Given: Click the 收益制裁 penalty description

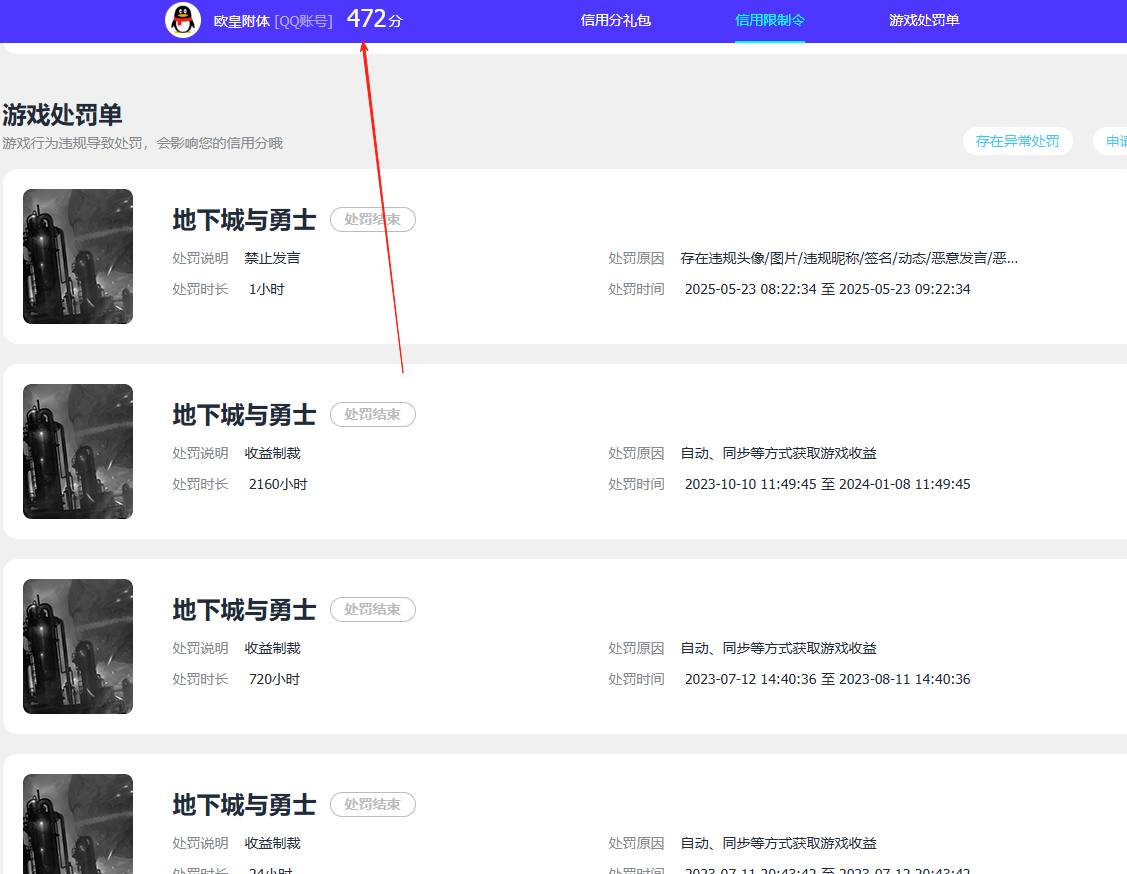Looking at the screenshot, I should 271,452.
